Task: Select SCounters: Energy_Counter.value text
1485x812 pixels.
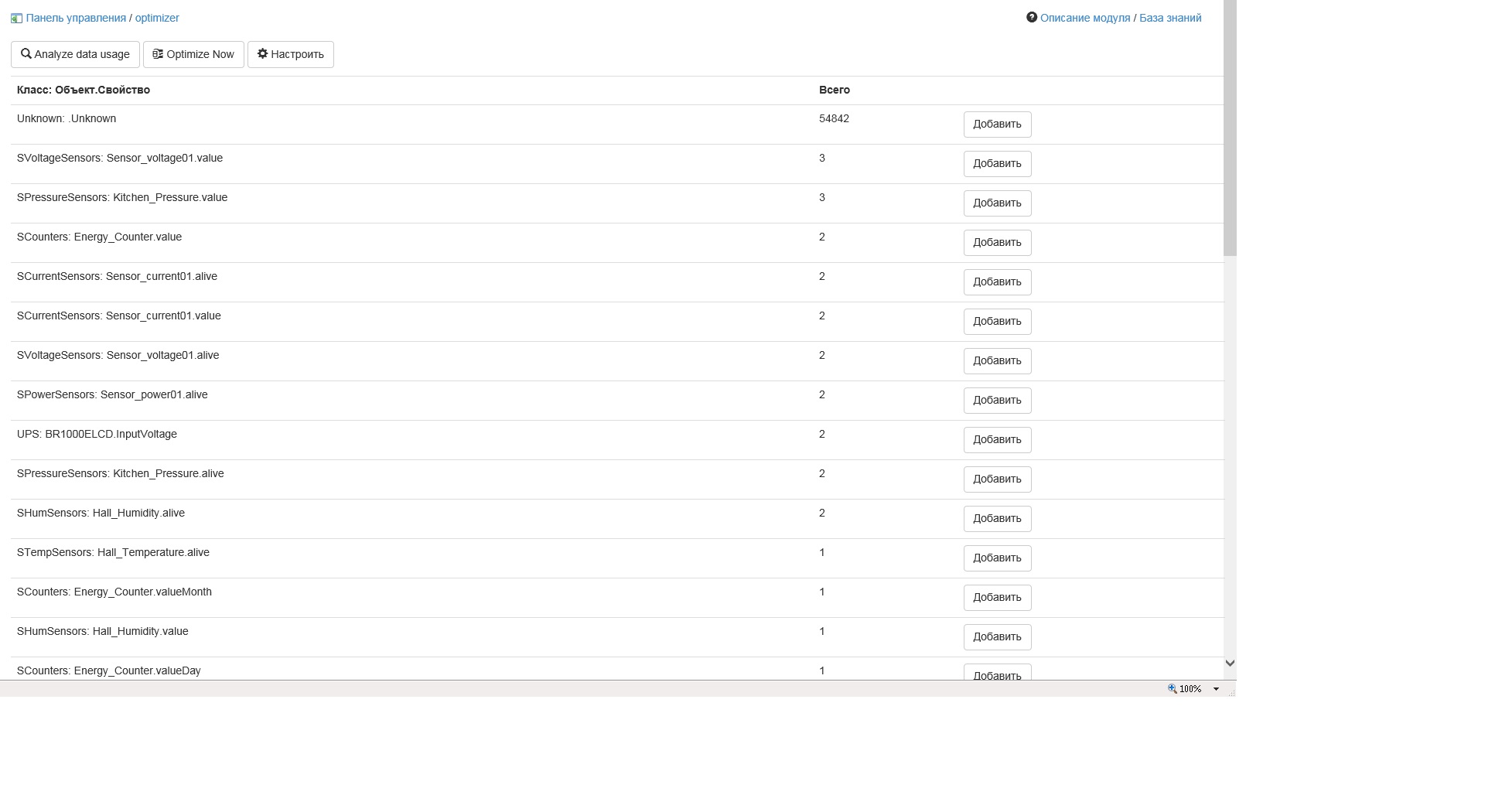Action: (x=99, y=237)
